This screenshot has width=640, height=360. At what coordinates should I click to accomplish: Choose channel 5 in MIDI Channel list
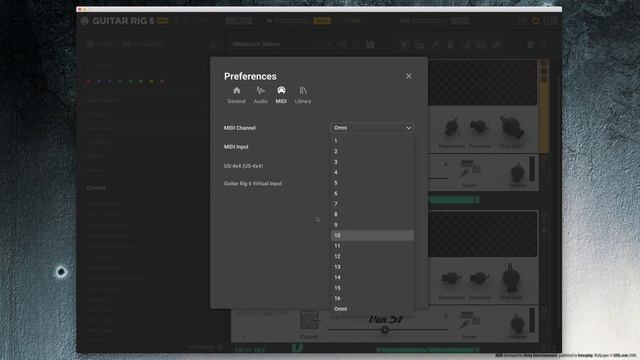pos(372,183)
